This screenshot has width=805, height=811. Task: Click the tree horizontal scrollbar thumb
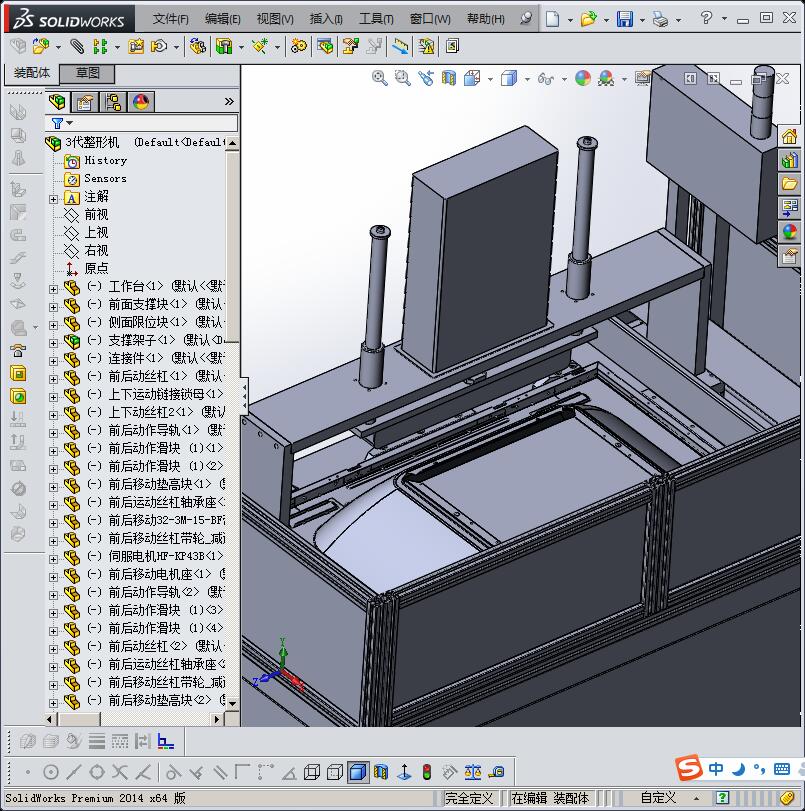pos(79,719)
